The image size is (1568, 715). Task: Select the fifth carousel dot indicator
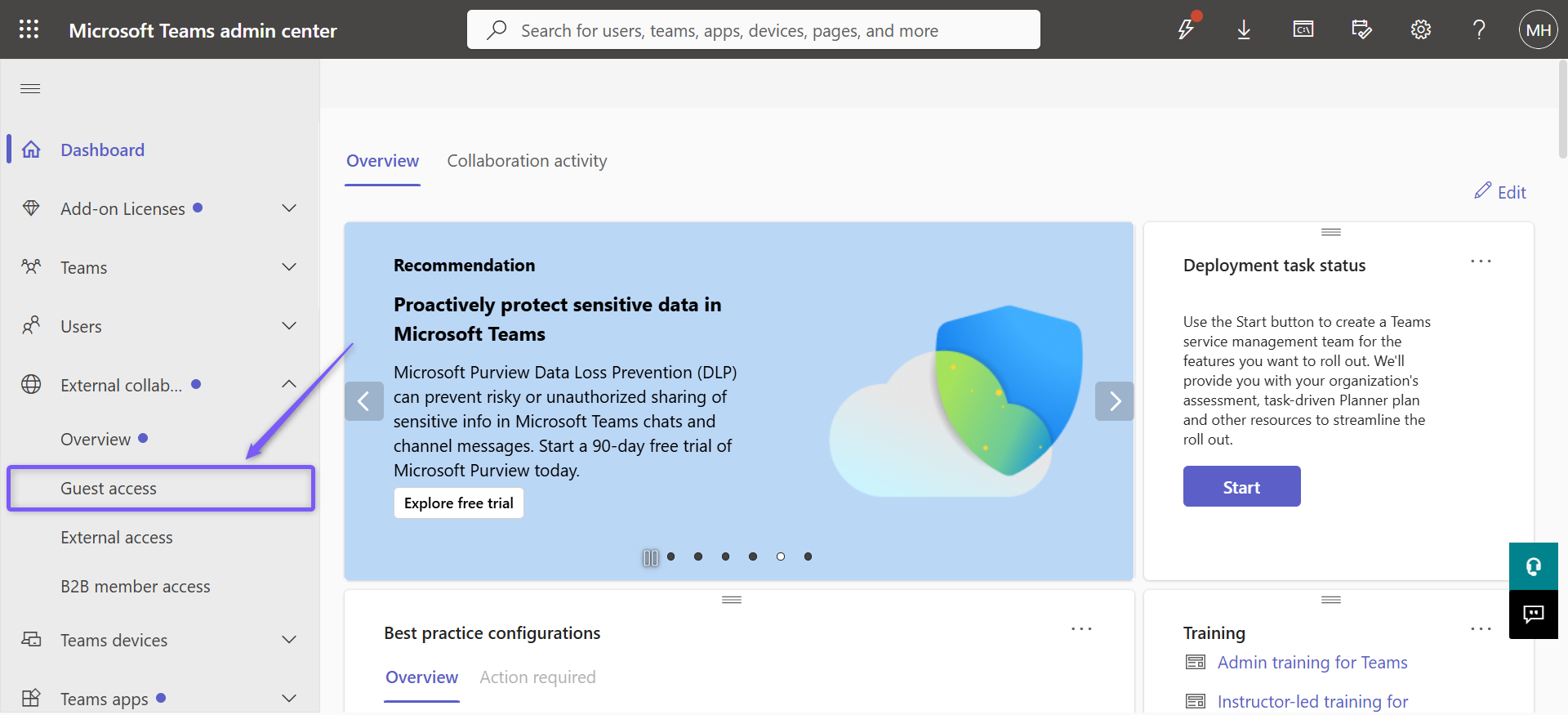pyautogui.click(x=781, y=556)
